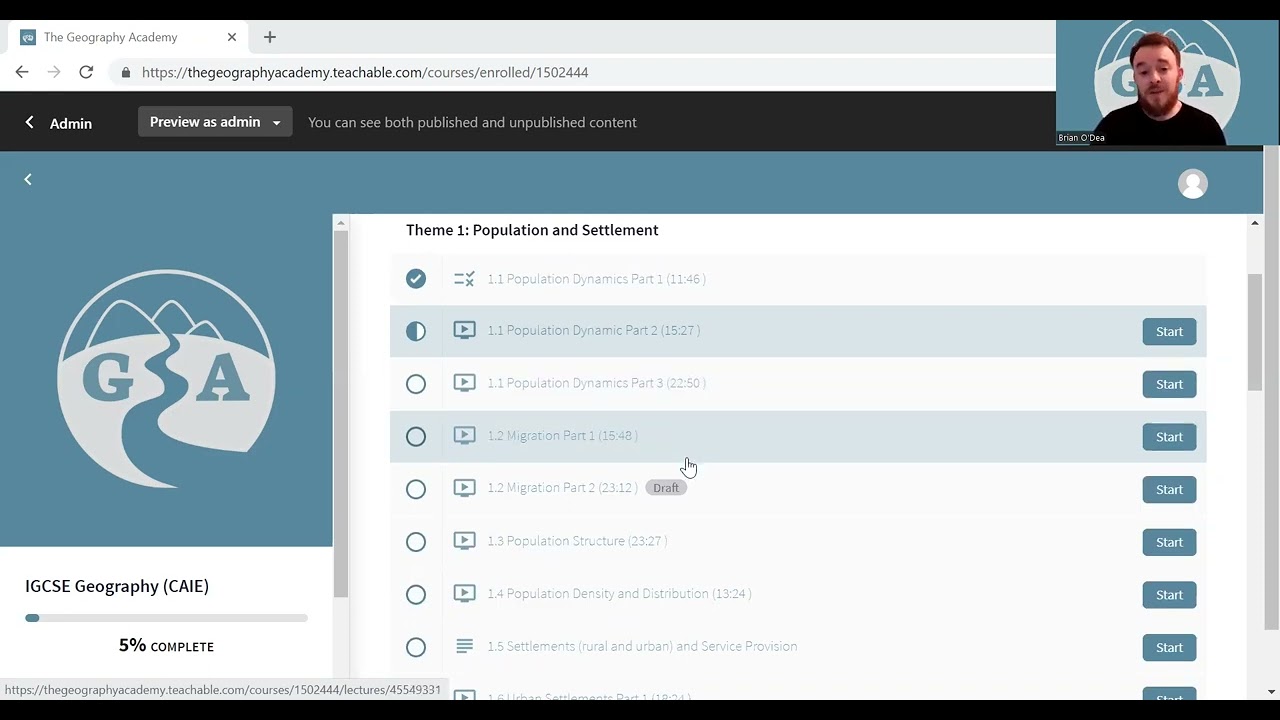This screenshot has width=1280, height=720.
Task: Mark 1.5 Settlements circle complete
Action: tap(416, 647)
